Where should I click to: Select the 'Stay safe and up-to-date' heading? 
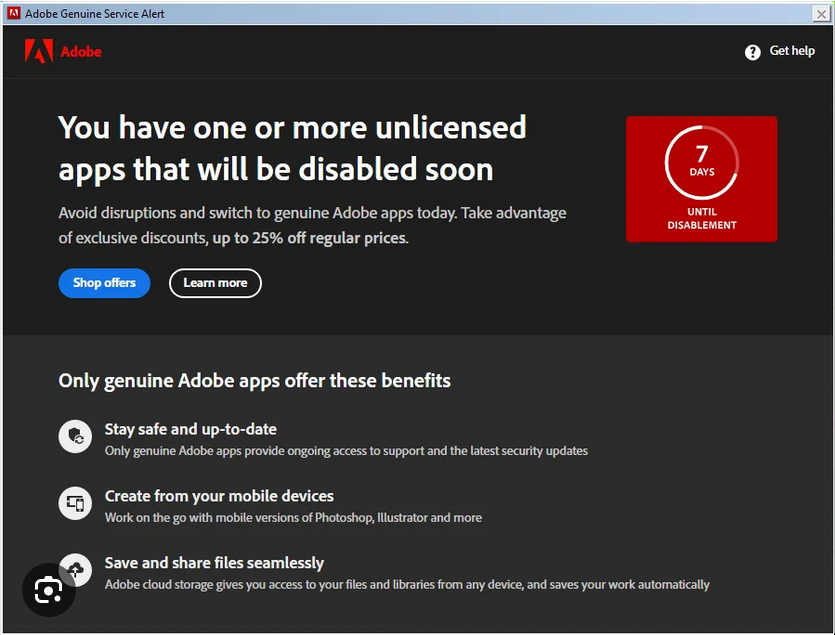(190, 429)
